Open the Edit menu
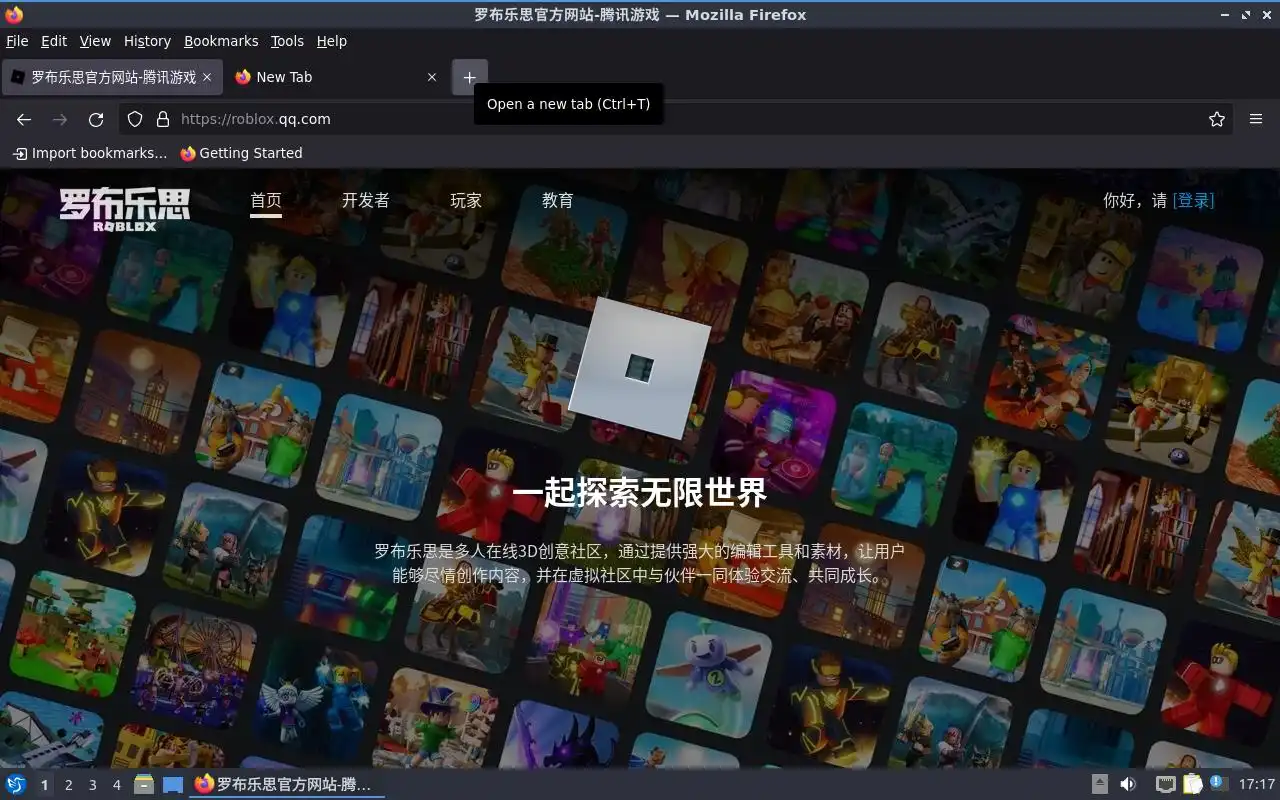Screen dimensions: 1280x800 (x=54, y=41)
